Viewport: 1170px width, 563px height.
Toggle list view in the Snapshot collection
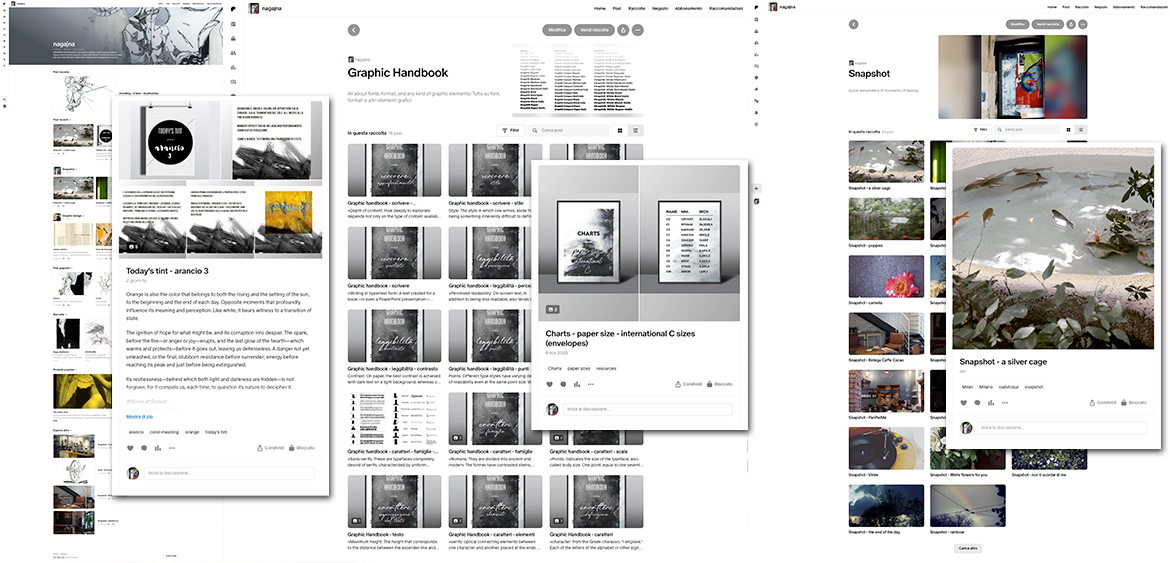1081,130
